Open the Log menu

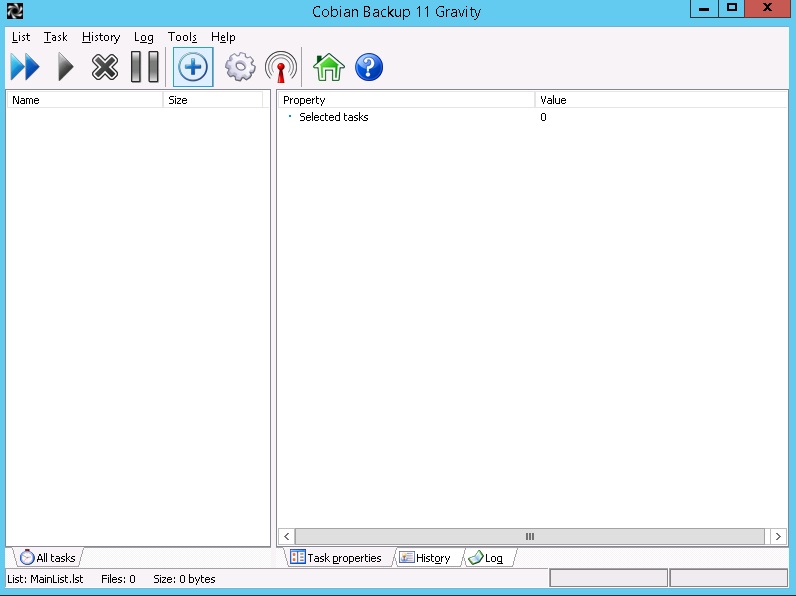(144, 37)
